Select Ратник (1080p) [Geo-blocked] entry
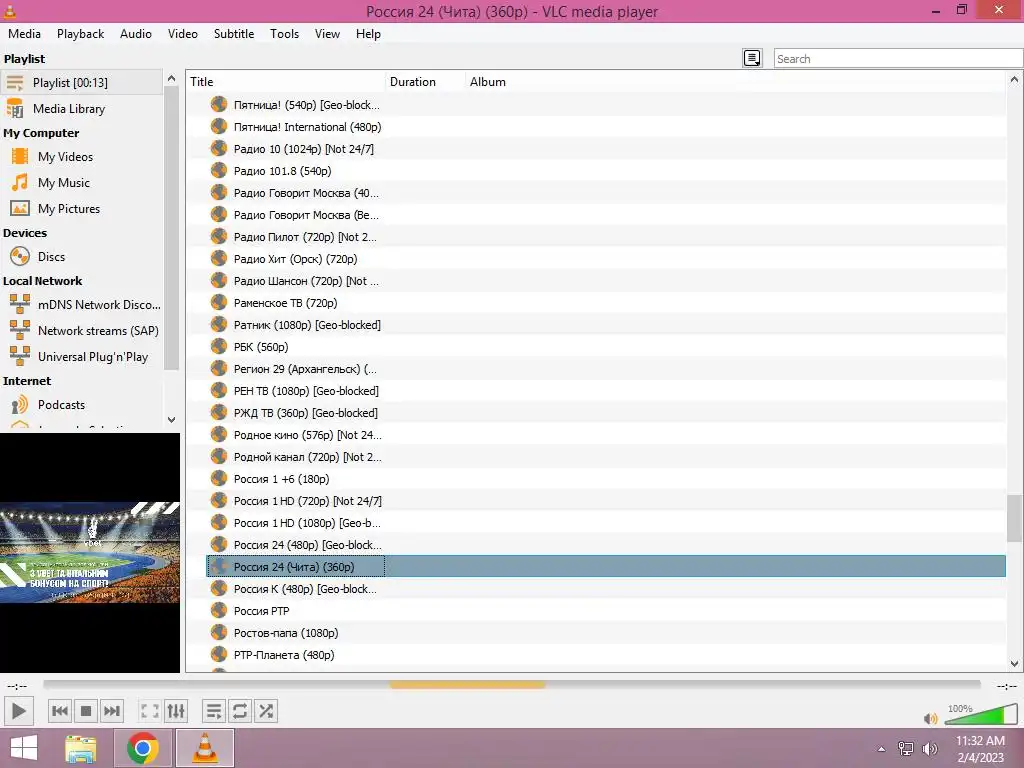The height and width of the screenshot is (768, 1024). 307,325
